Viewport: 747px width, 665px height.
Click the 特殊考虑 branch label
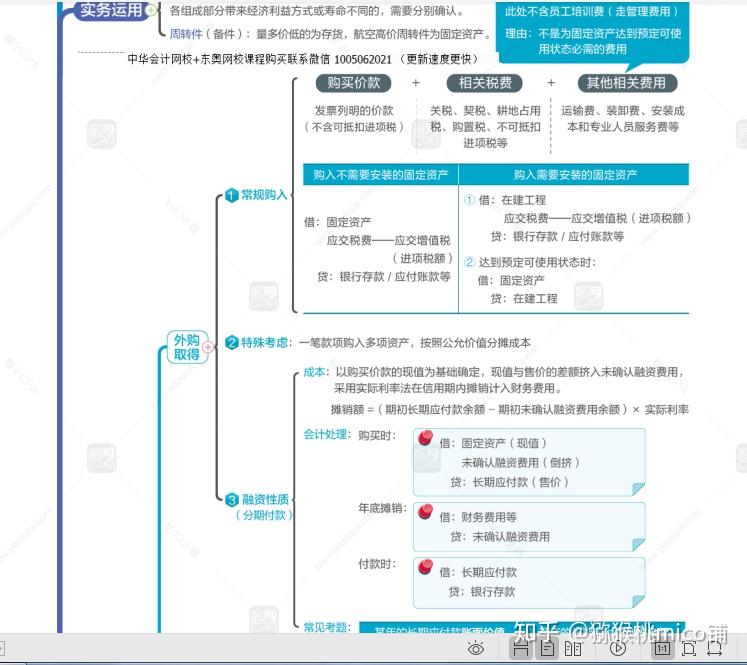(x=264, y=342)
